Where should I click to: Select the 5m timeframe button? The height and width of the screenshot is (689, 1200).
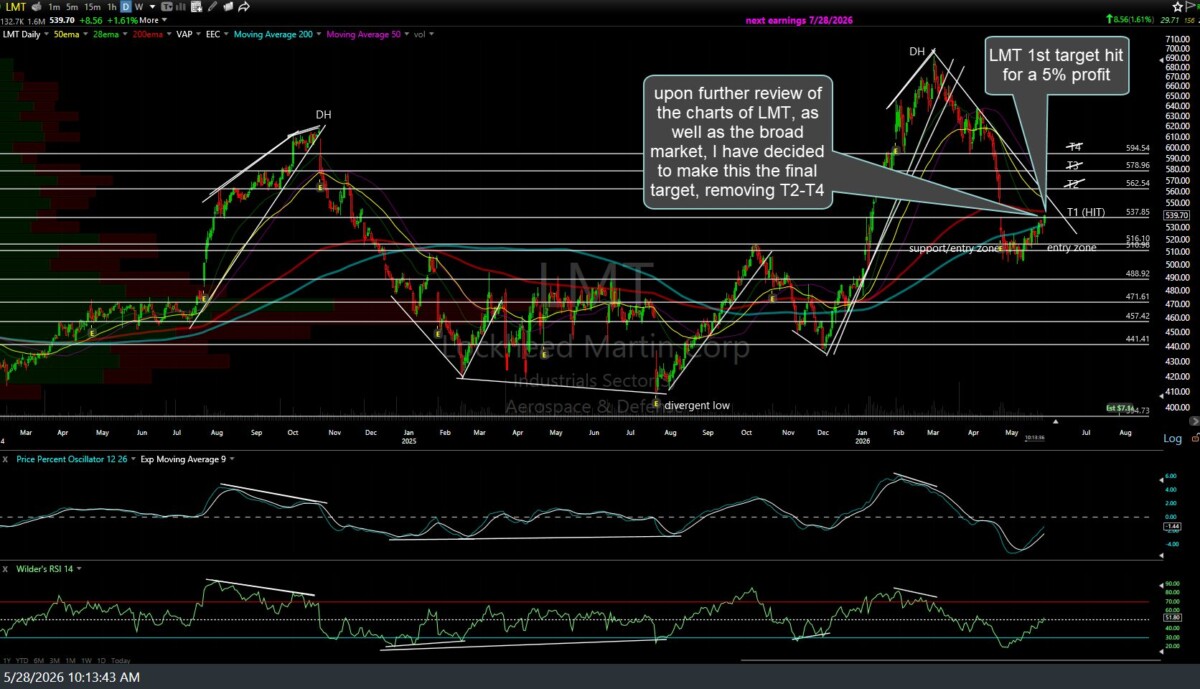pyautogui.click(x=72, y=7)
